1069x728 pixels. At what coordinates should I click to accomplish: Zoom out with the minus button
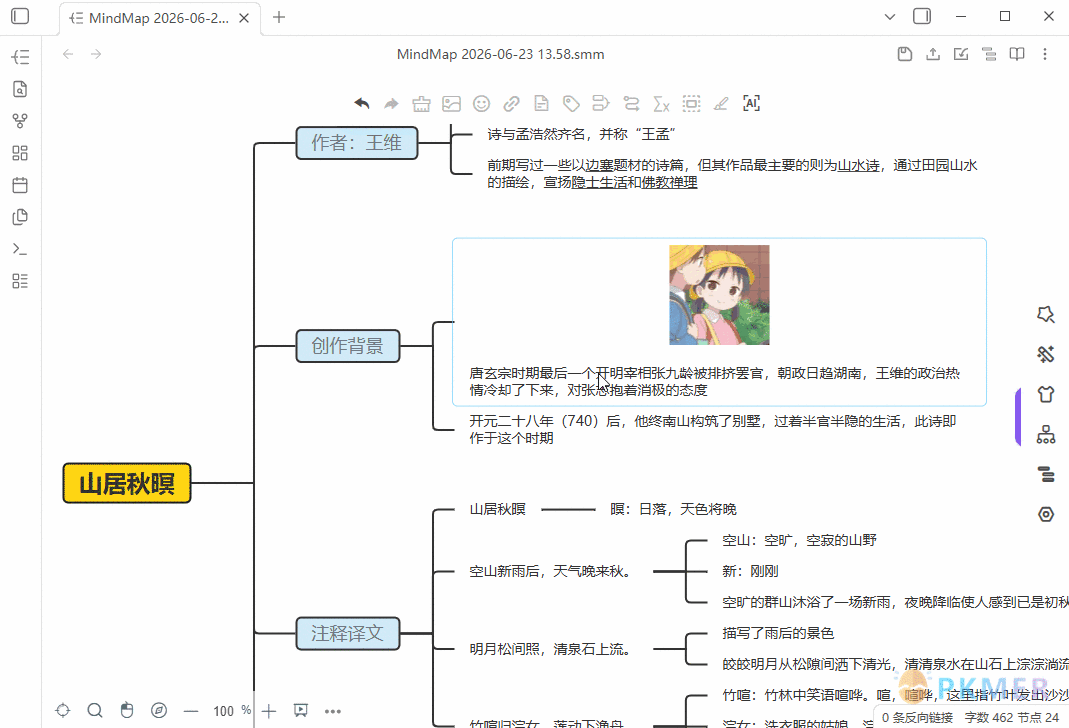pyautogui.click(x=191, y=711)
